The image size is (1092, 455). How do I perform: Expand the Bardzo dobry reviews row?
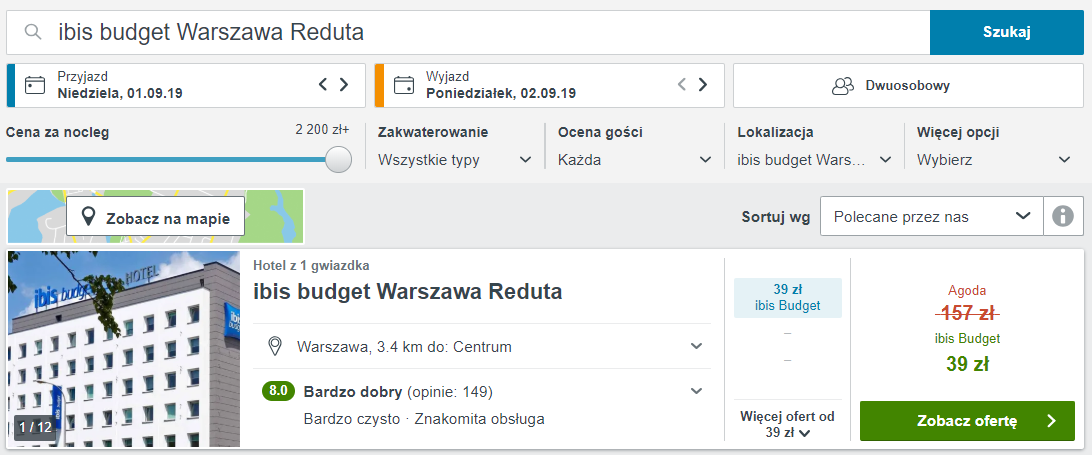[x=482, y=392]
